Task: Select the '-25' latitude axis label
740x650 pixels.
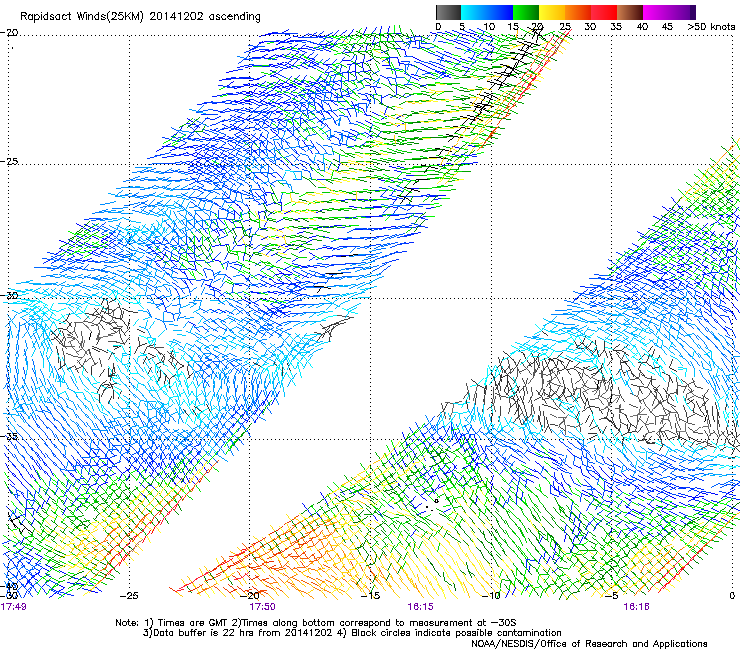Action: (x=9, y=161)
